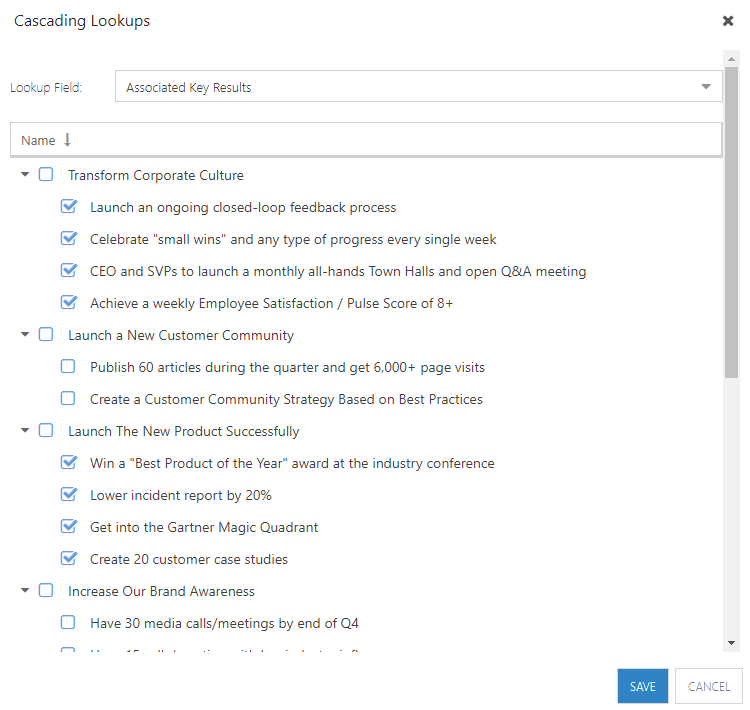Uncheck Create 20 customer case studies checkbox
This screenshot has height=710, width=750.
pos(68,558)
